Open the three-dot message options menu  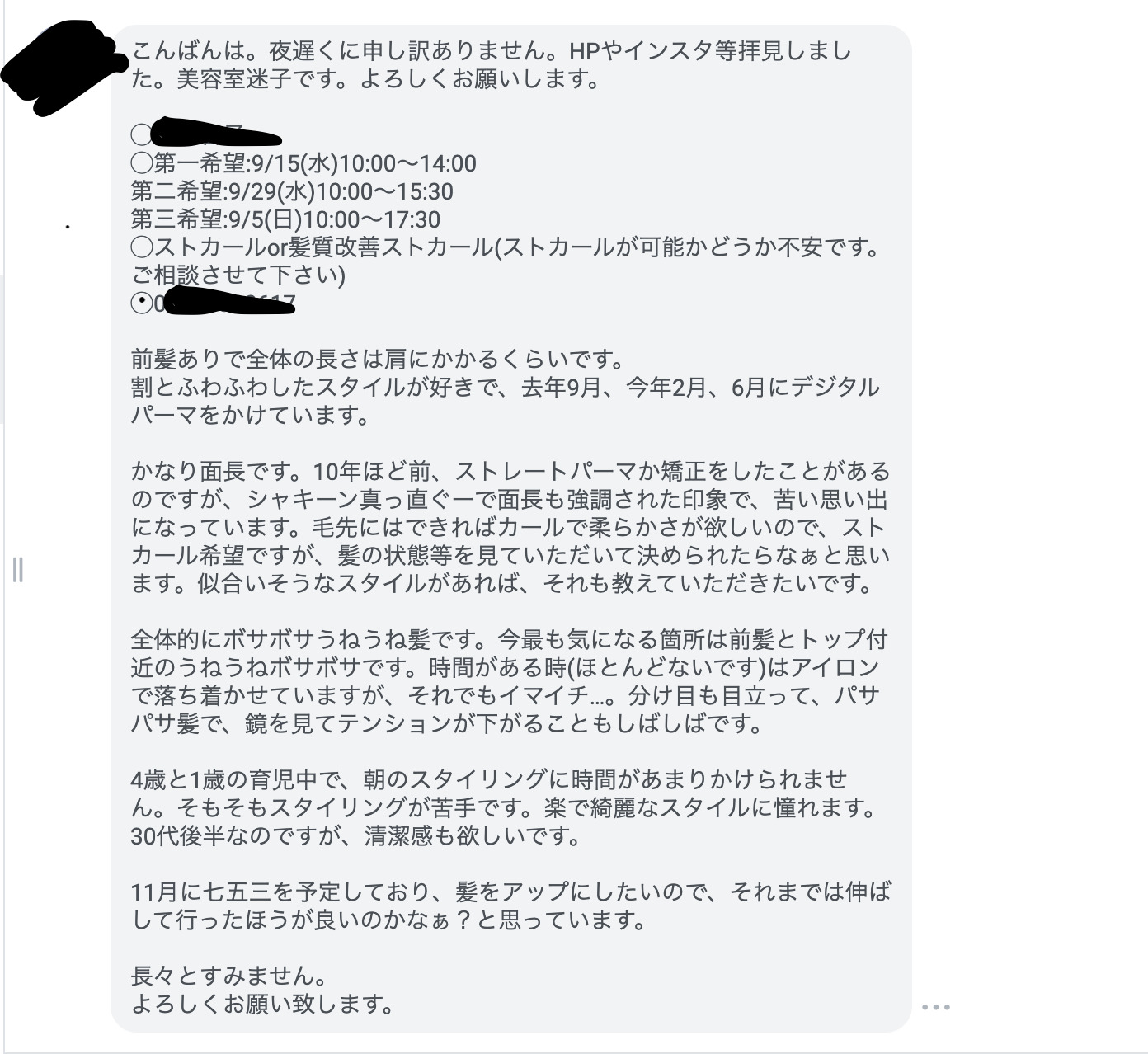[x=936, y=1006]
